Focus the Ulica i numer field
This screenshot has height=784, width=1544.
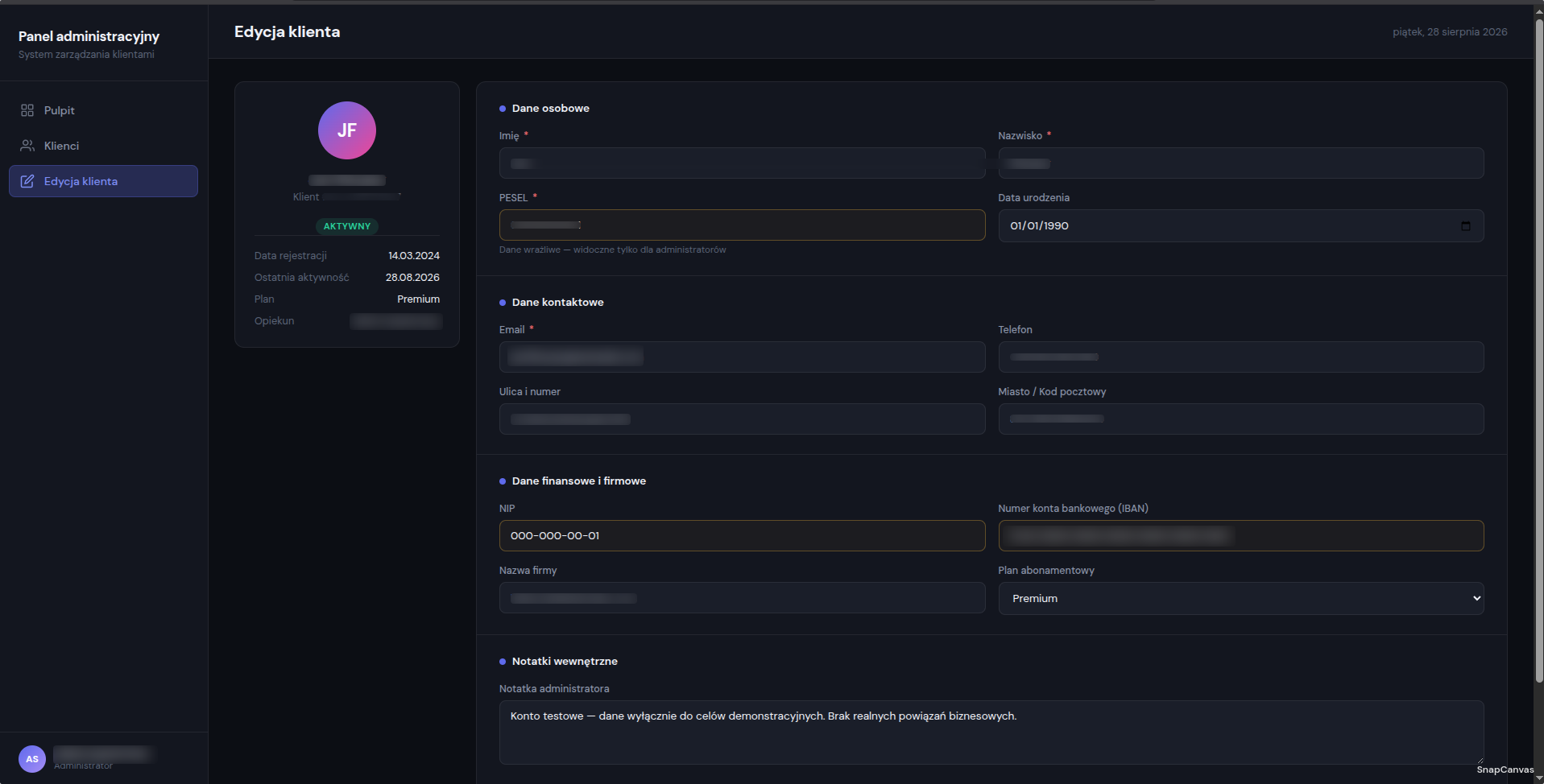tap(742, 419)
